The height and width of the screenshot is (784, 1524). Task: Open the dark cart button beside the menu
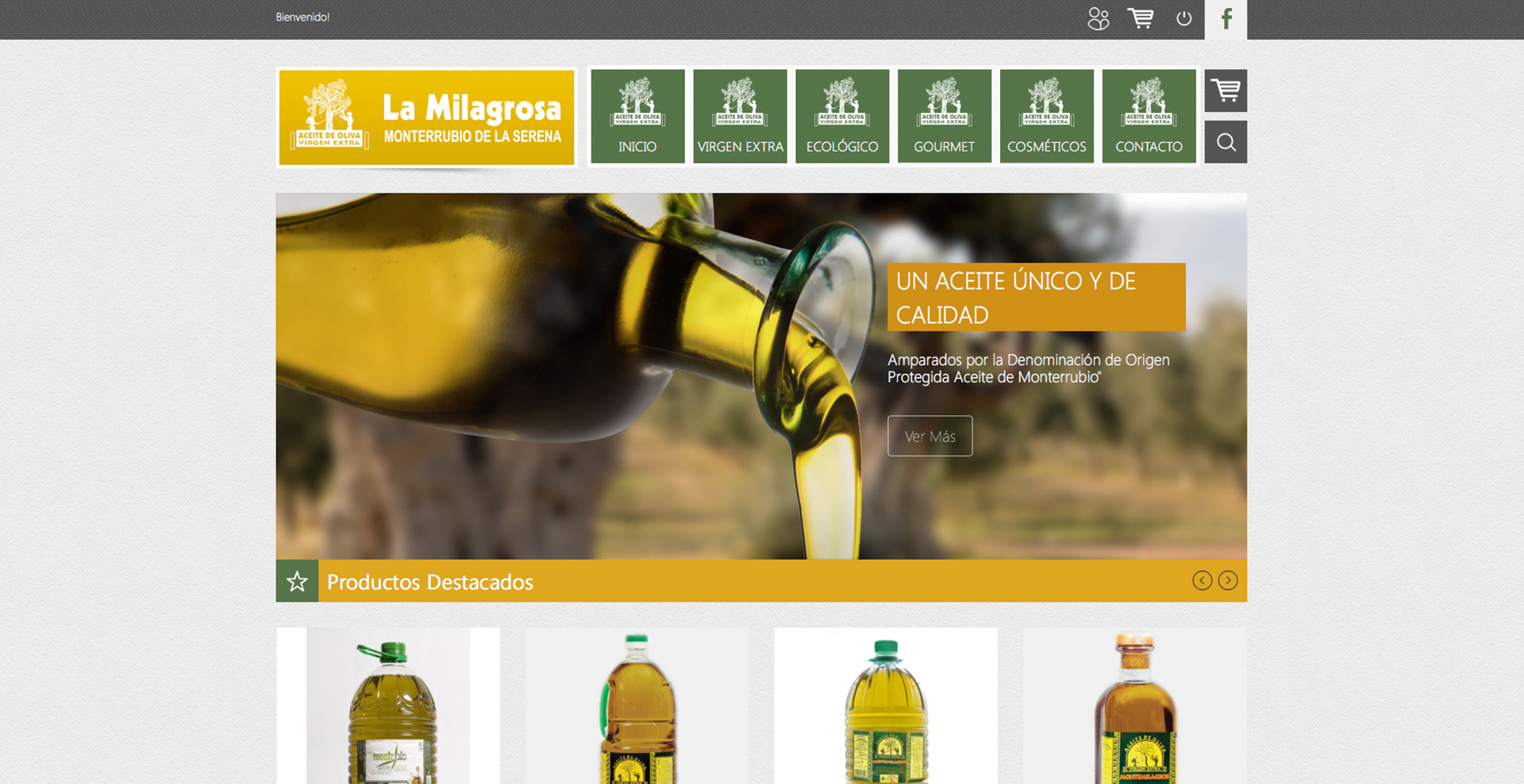(x=1226, y=90)
